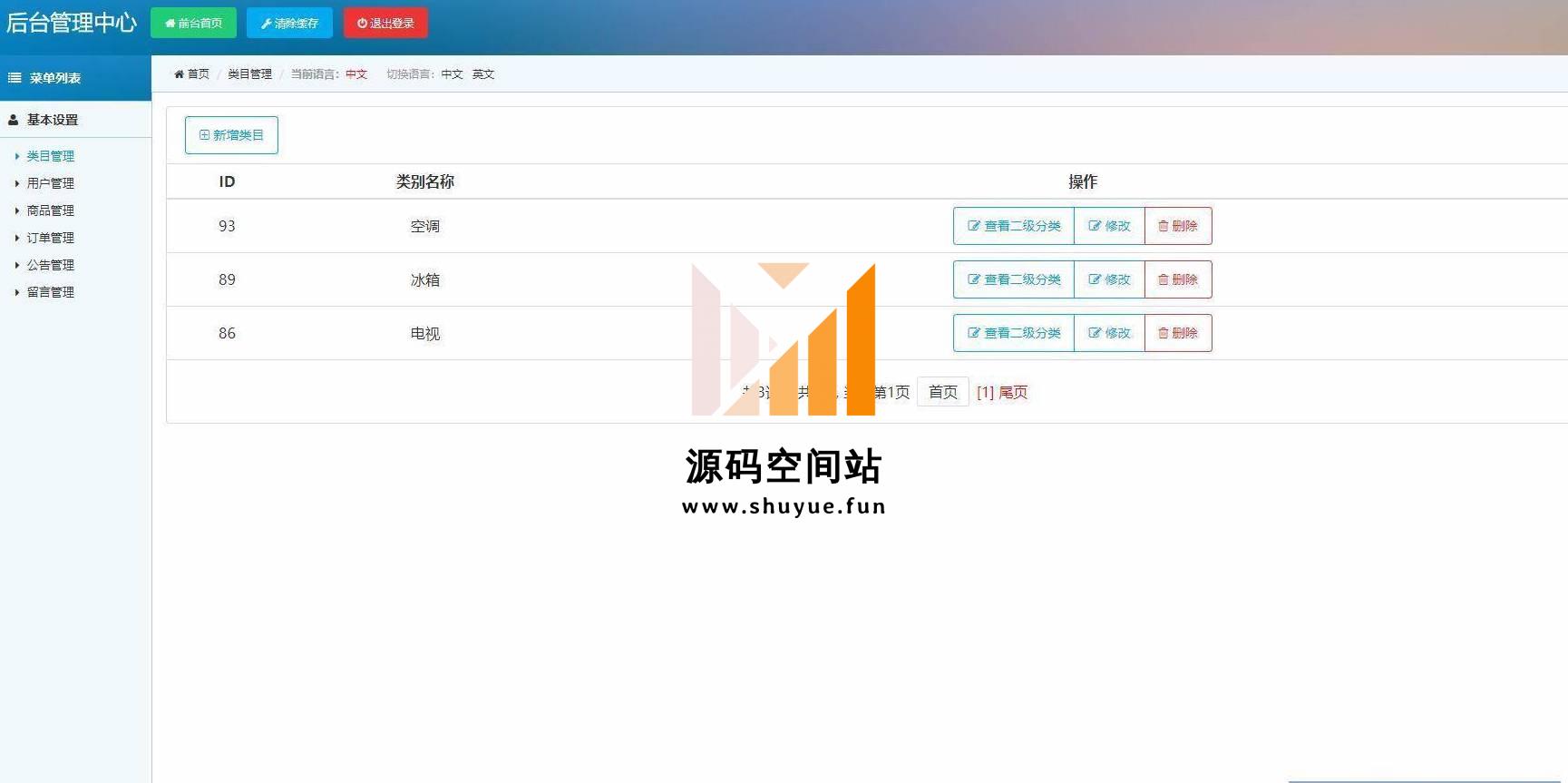The image size is (1568, 783).
Task: Click the 退出登录 power button
Action: coord(385,23)
